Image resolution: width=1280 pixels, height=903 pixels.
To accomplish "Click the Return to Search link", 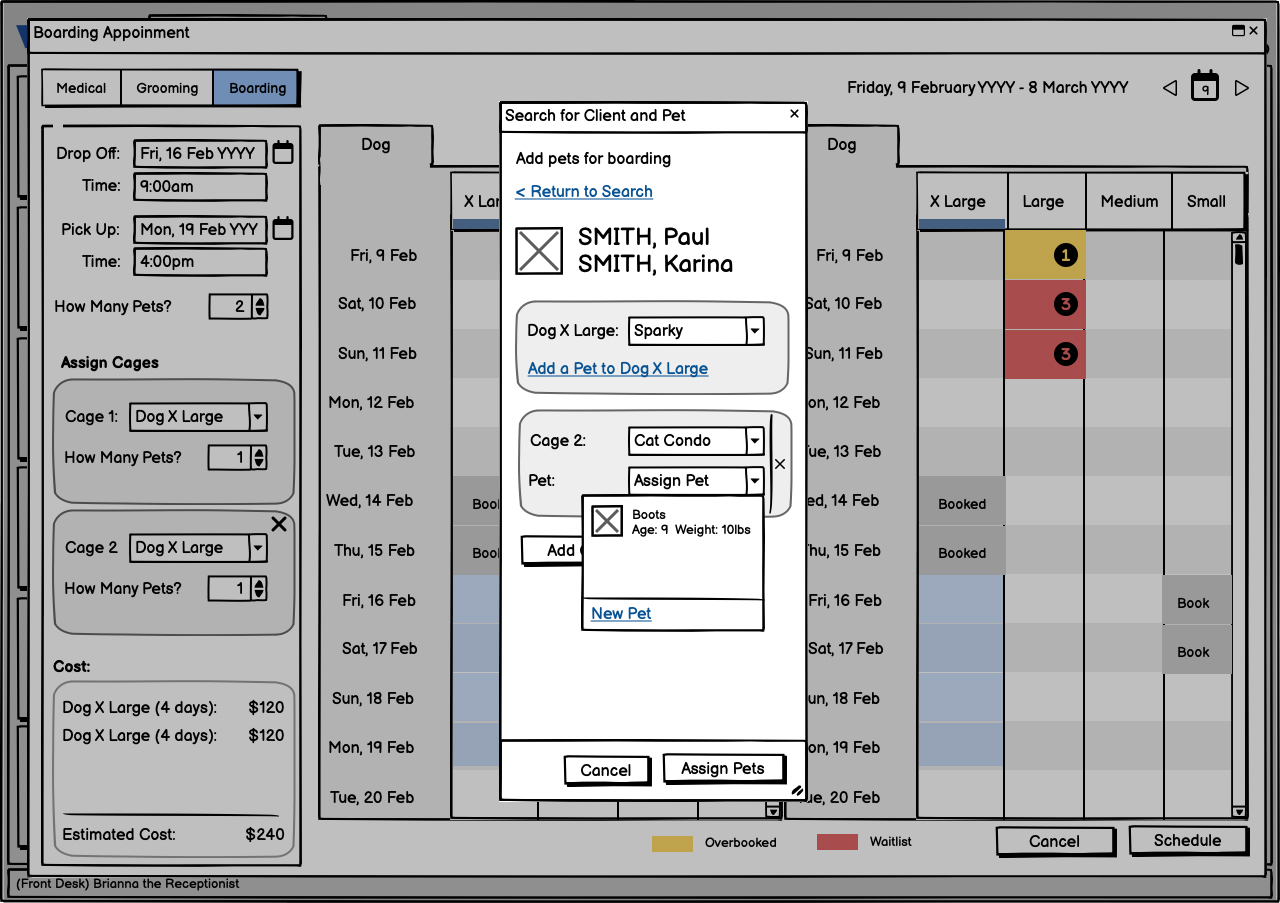I will (584, 192).
